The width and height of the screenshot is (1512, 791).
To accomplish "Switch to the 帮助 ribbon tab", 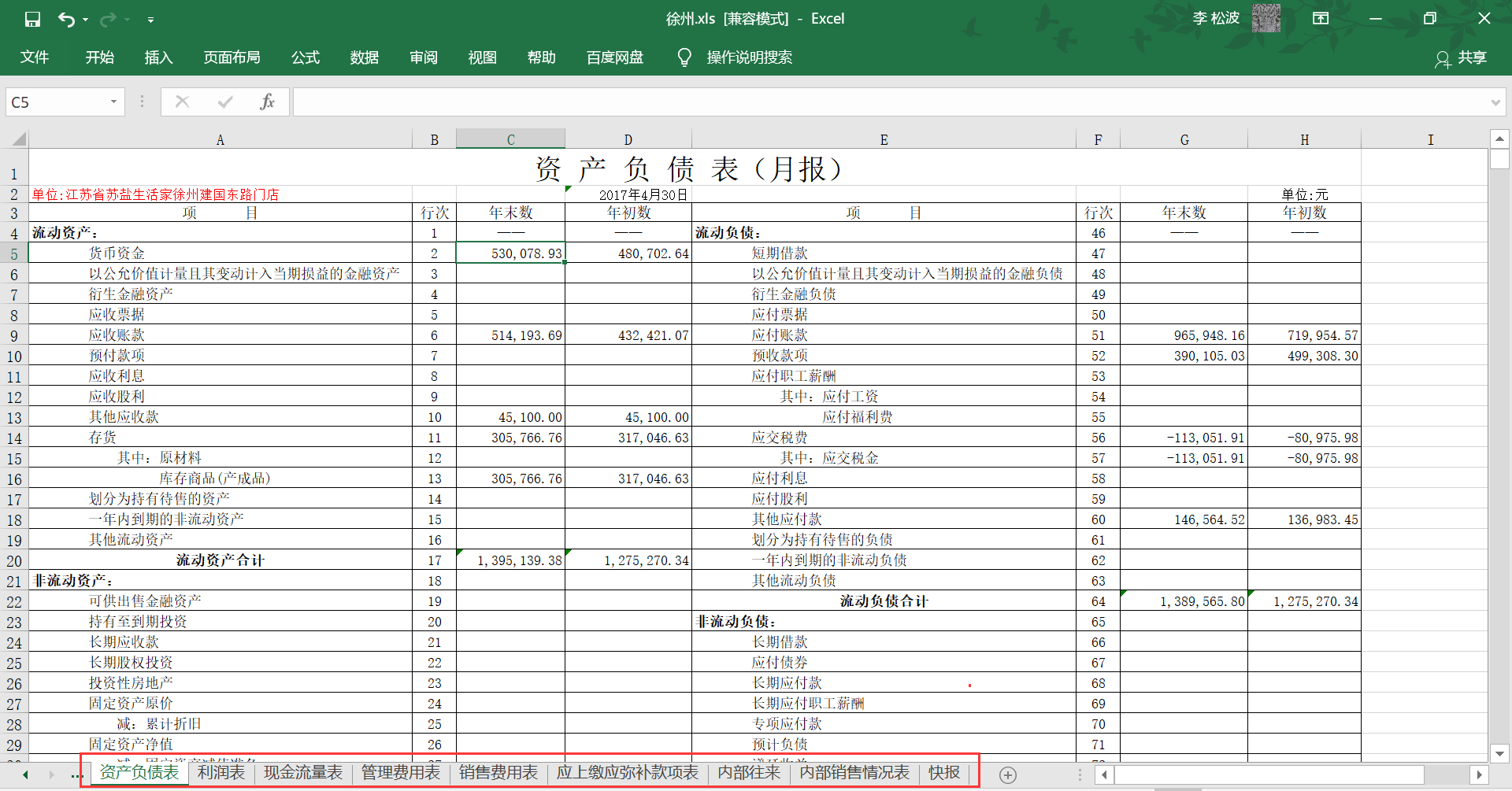I will pos(542,57).
